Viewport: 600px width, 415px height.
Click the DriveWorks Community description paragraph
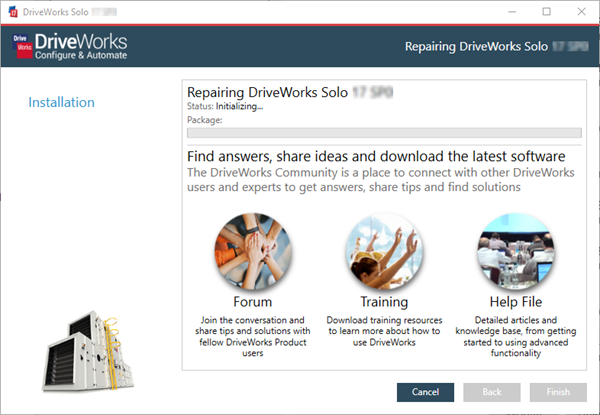(x=381, y=180)
